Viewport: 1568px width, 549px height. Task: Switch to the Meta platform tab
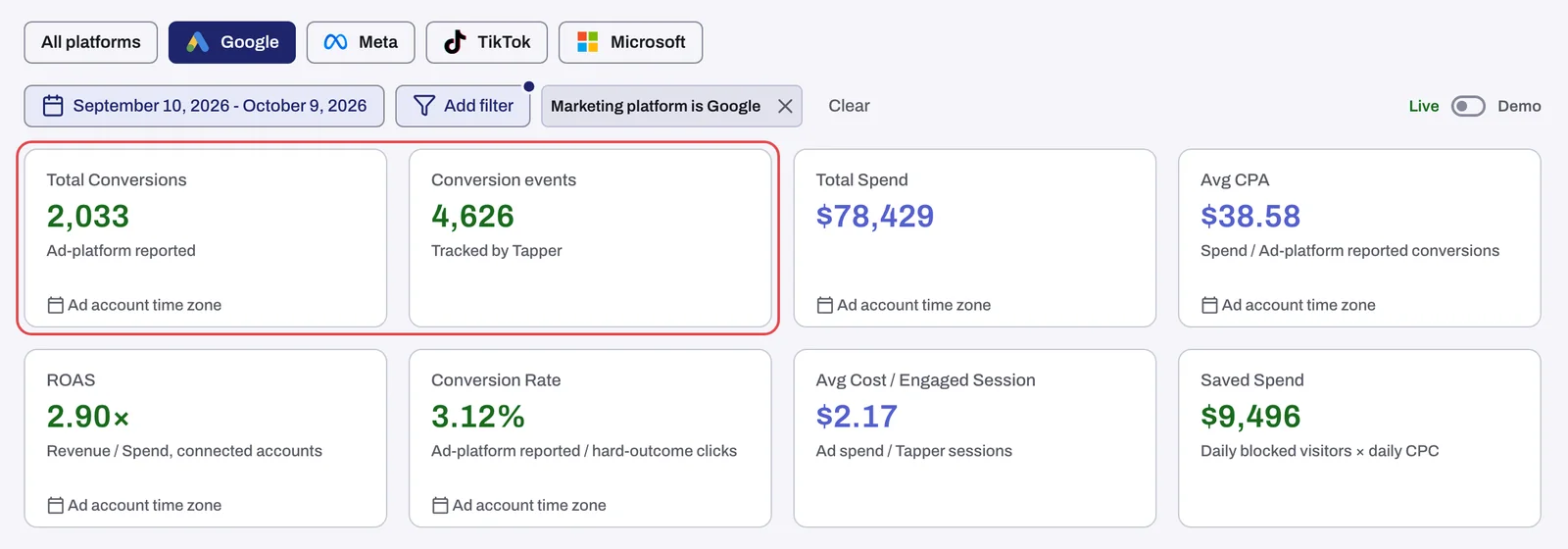tap(361, 42)
